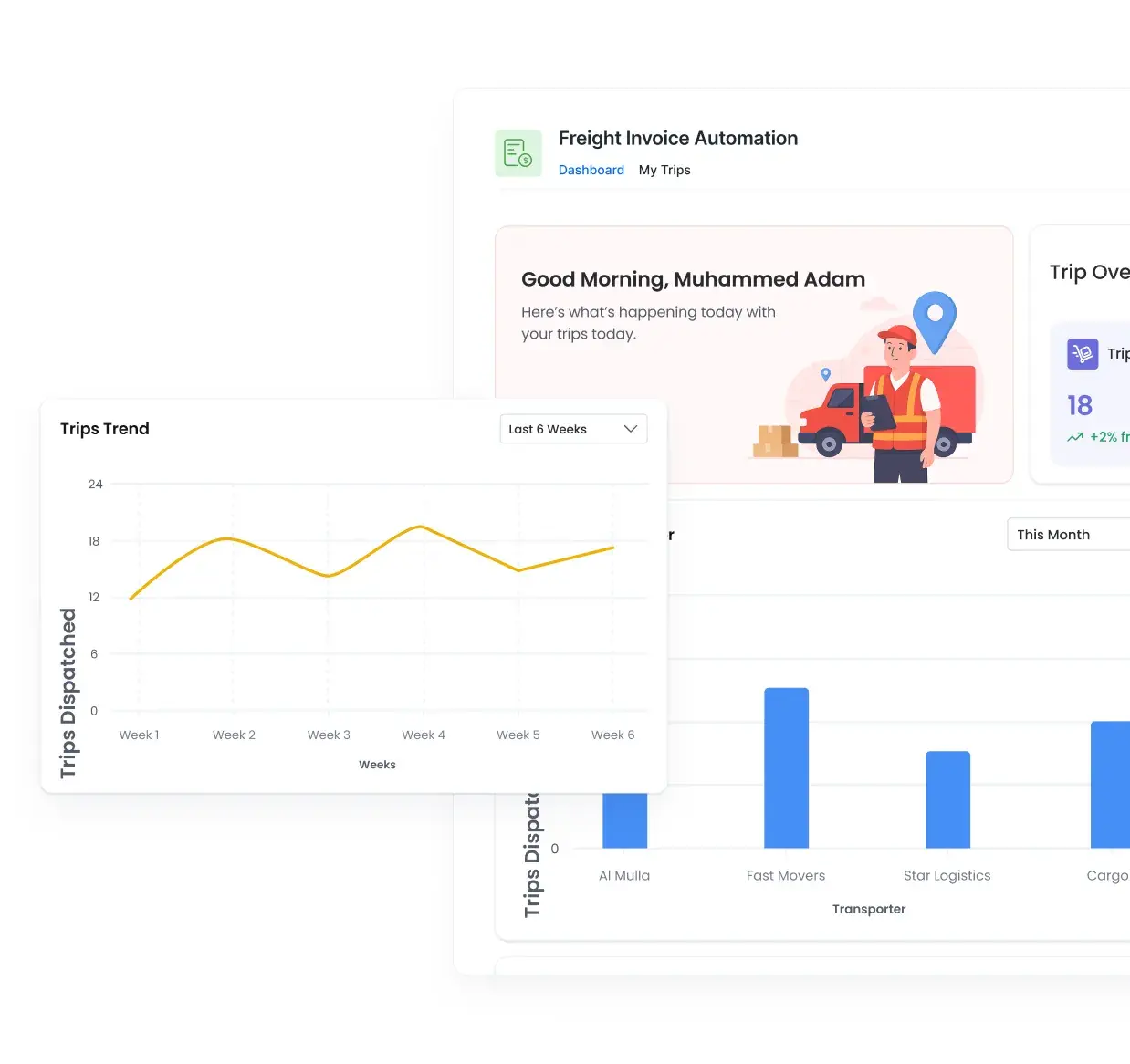Click the green upward trend arrow icon
The width and height of the screenshot is (1130, 1064).
pos(1075,437)
